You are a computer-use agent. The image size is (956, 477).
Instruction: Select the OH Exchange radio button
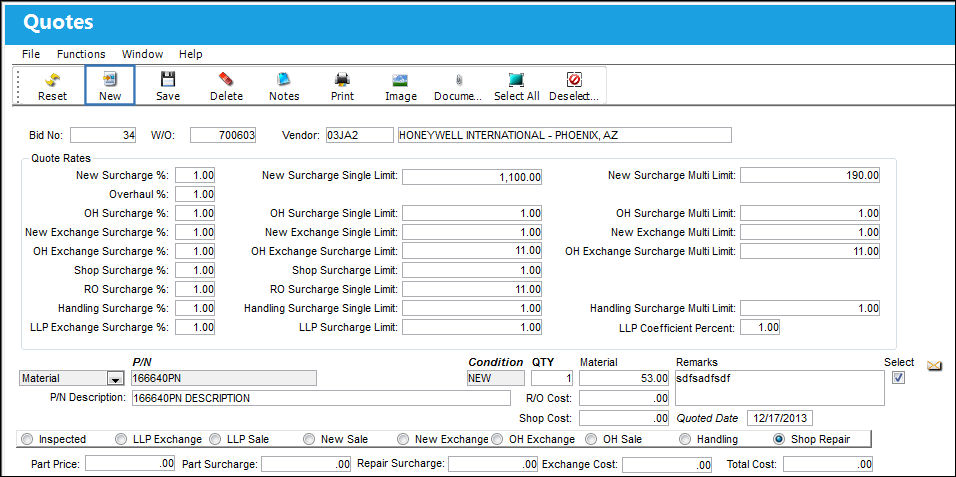[x=497, y=439]
